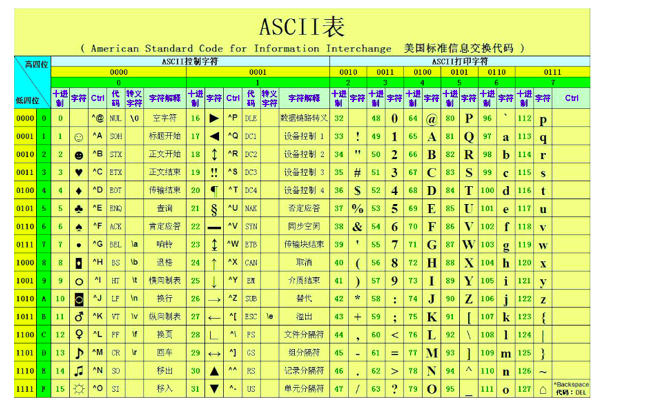Click the 'SUB' code cell

click(x=251, y=299)
